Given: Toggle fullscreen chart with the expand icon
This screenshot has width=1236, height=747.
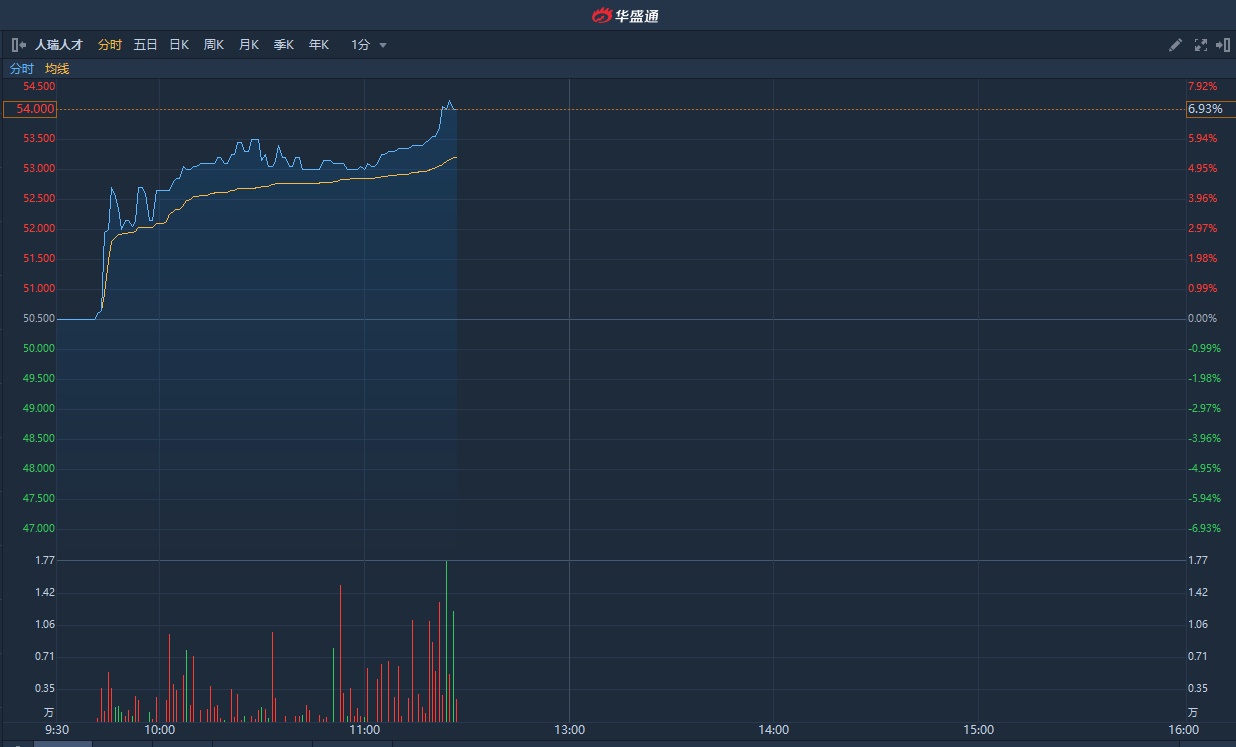Looking at the screenshot, I should click(x=1200, y=45).
